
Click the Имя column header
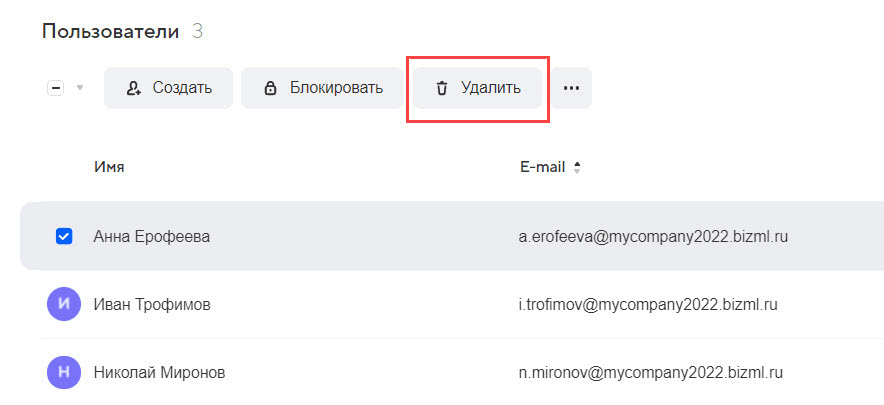[109, 167]
